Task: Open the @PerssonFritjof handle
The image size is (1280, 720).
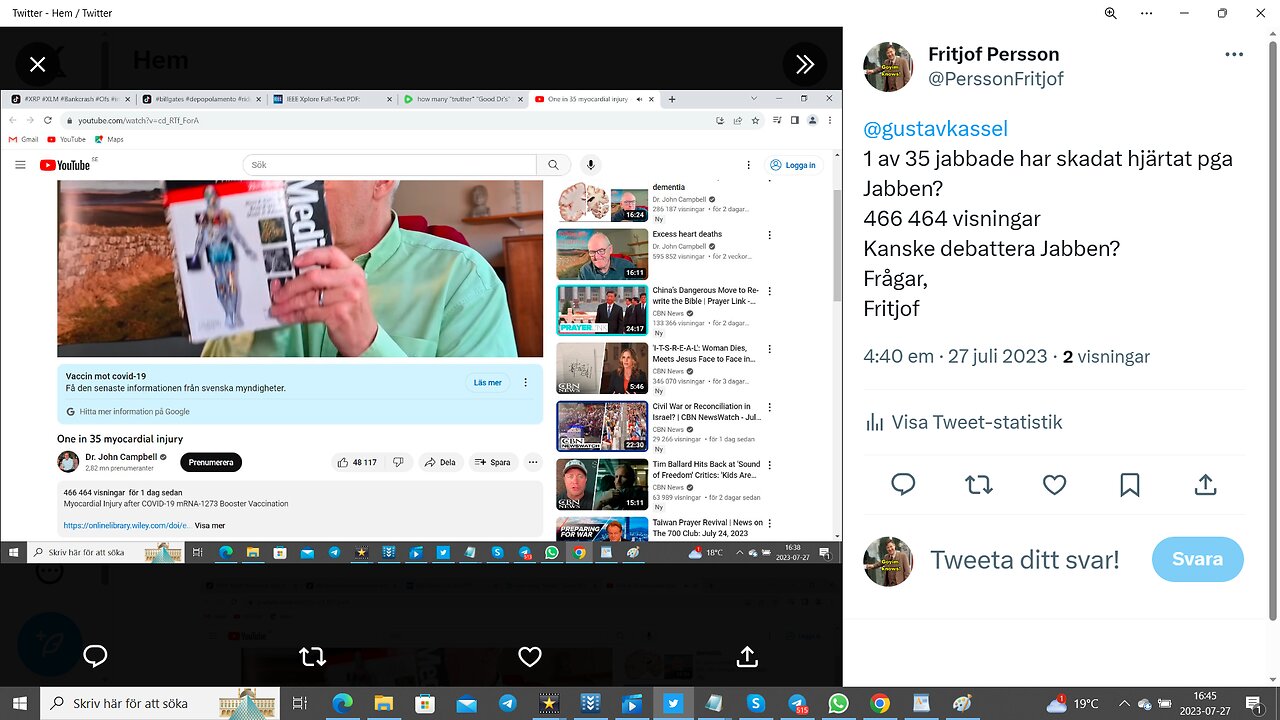Action: tap(996, 79)
